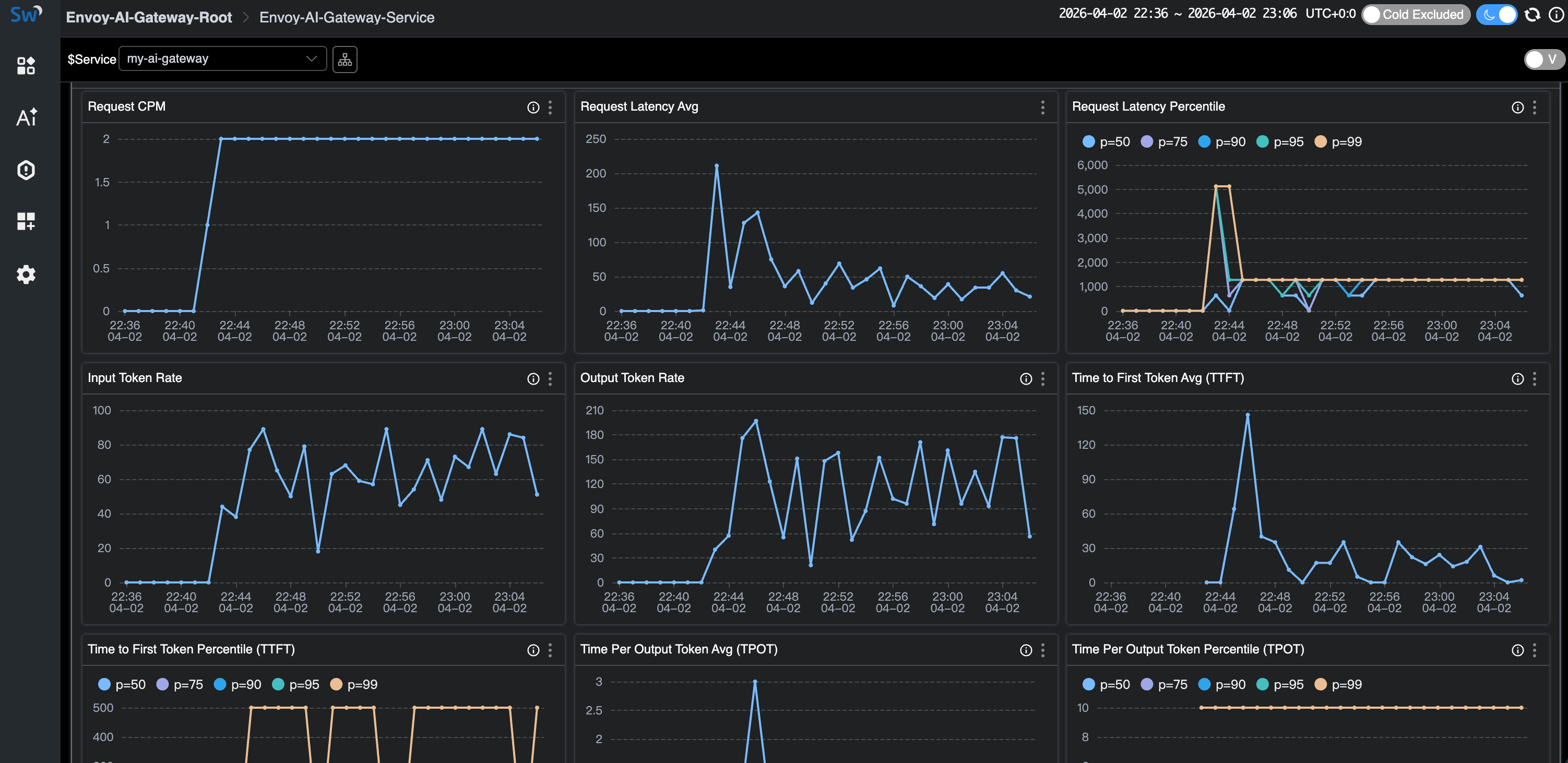1568x763 pixels.
Task: Click the refresh icon in the top bar
Action: pos(1531,14)
